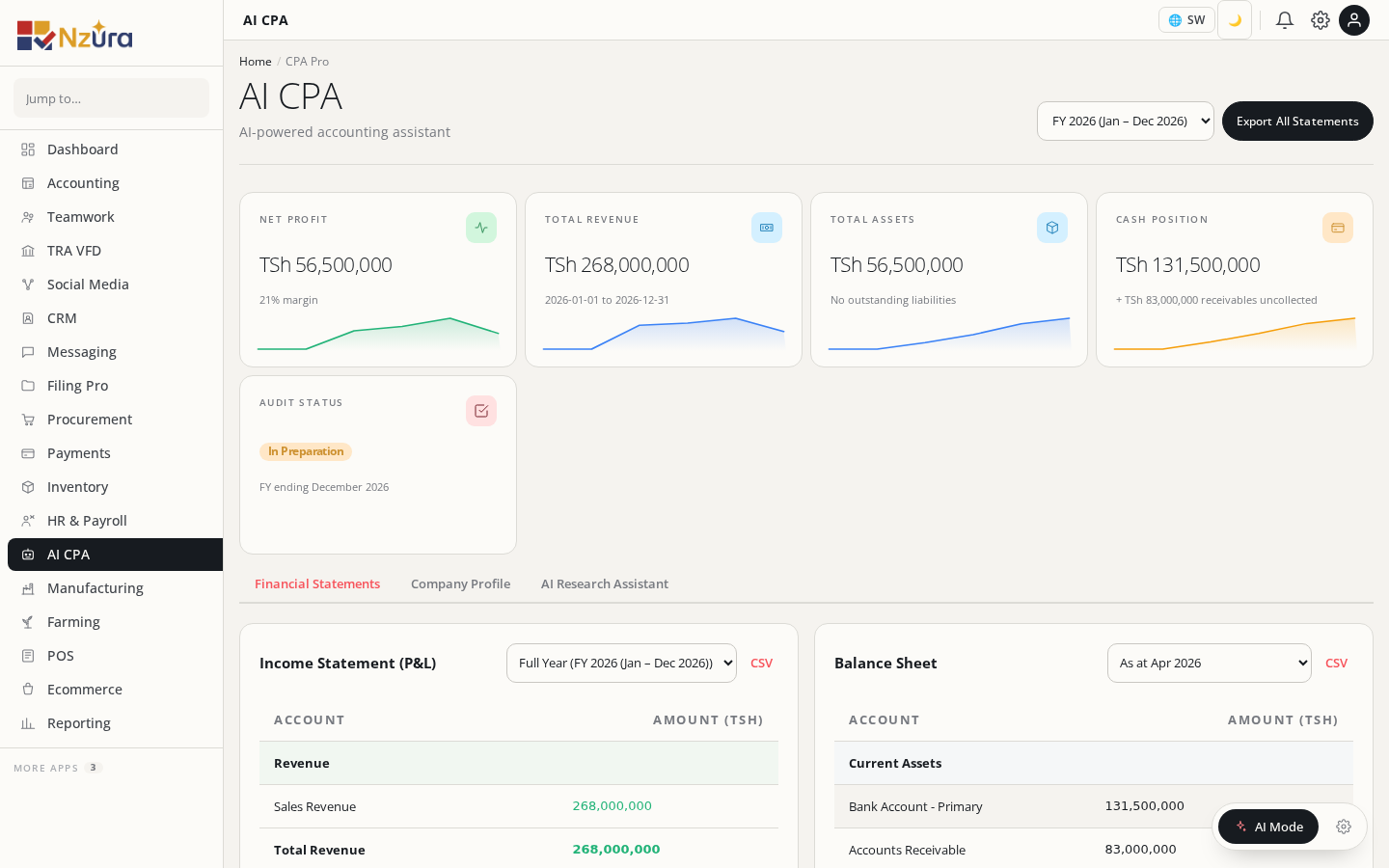Viewport: 1389px width, 868px height.
Task: Click Bank Account - Primary row
Action: point(1094,806)
